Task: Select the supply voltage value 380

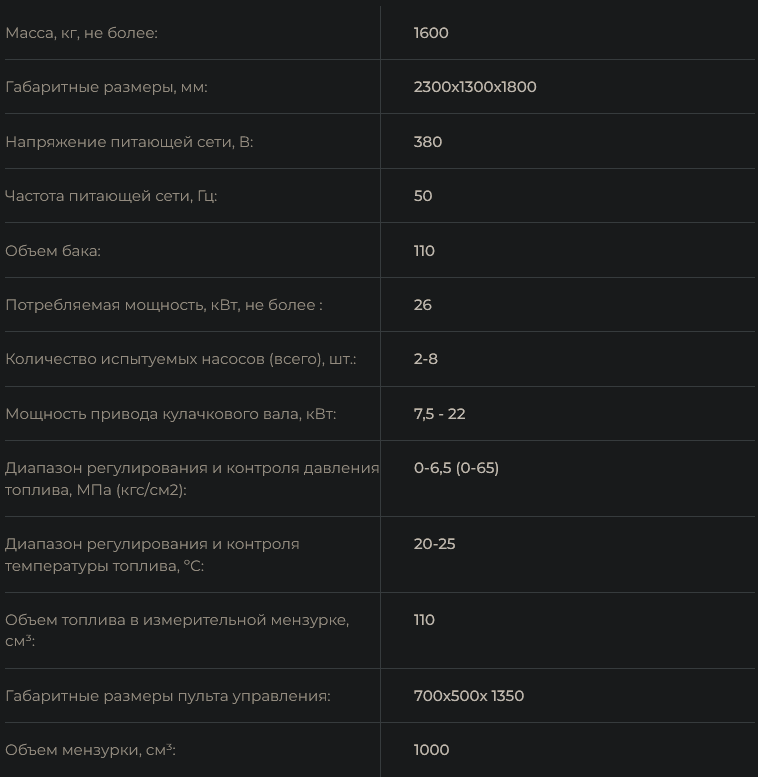Action: pos(428,142)
